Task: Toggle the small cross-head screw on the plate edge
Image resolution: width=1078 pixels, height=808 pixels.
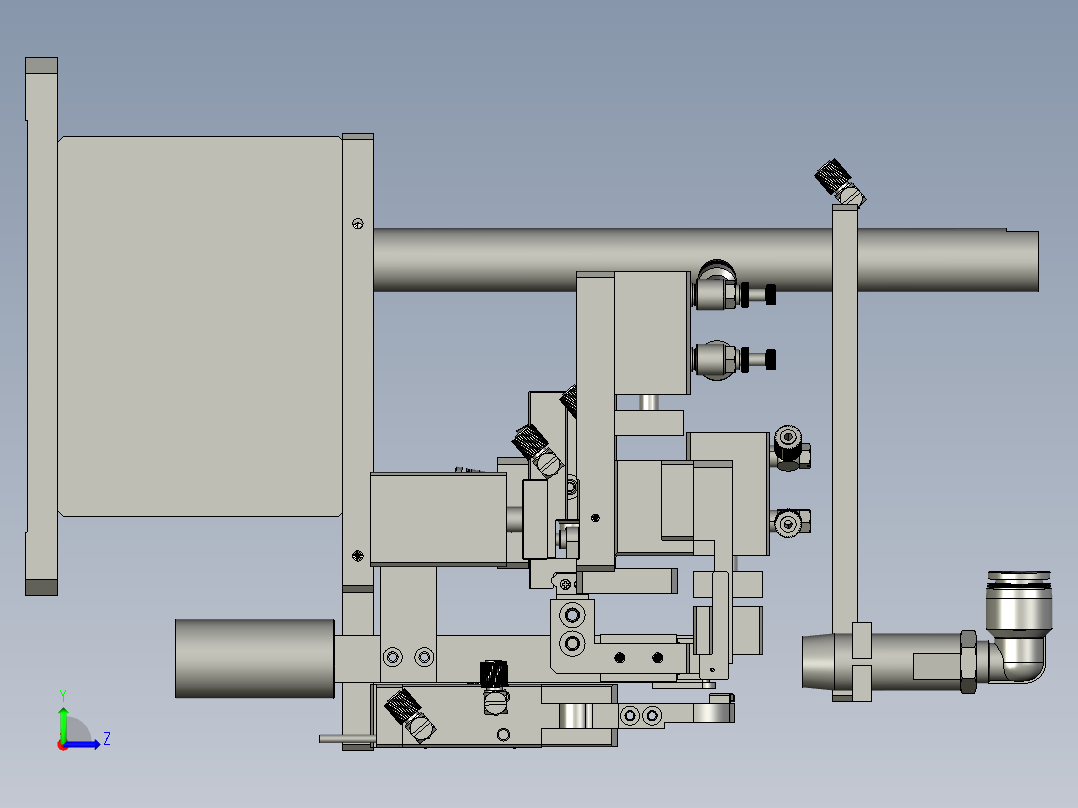Action: (357, 221)
